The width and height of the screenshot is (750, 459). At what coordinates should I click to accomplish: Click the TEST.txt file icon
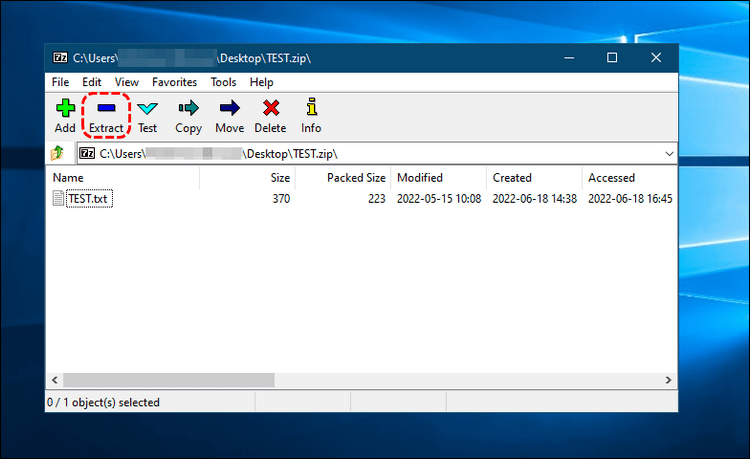tap(58, 198)
